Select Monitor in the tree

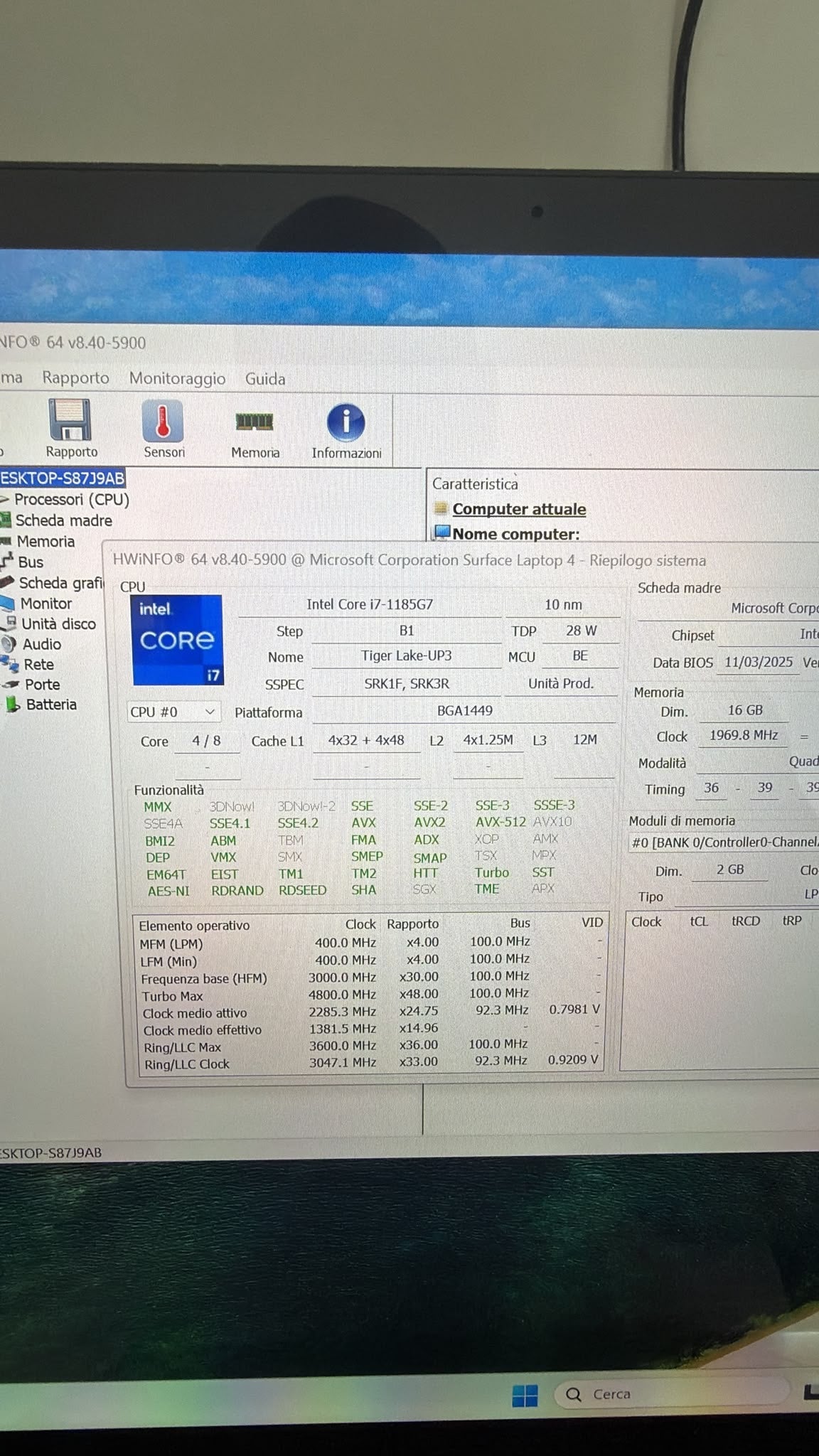point(46,604)
